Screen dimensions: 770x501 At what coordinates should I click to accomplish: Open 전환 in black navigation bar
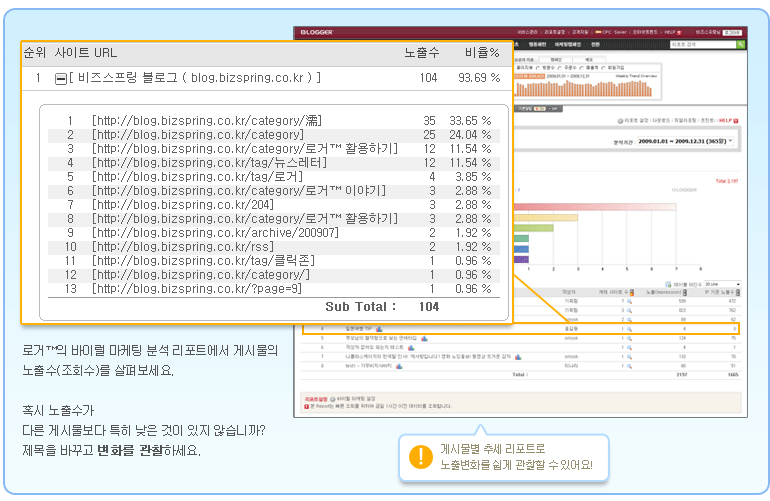coord(595,45)
